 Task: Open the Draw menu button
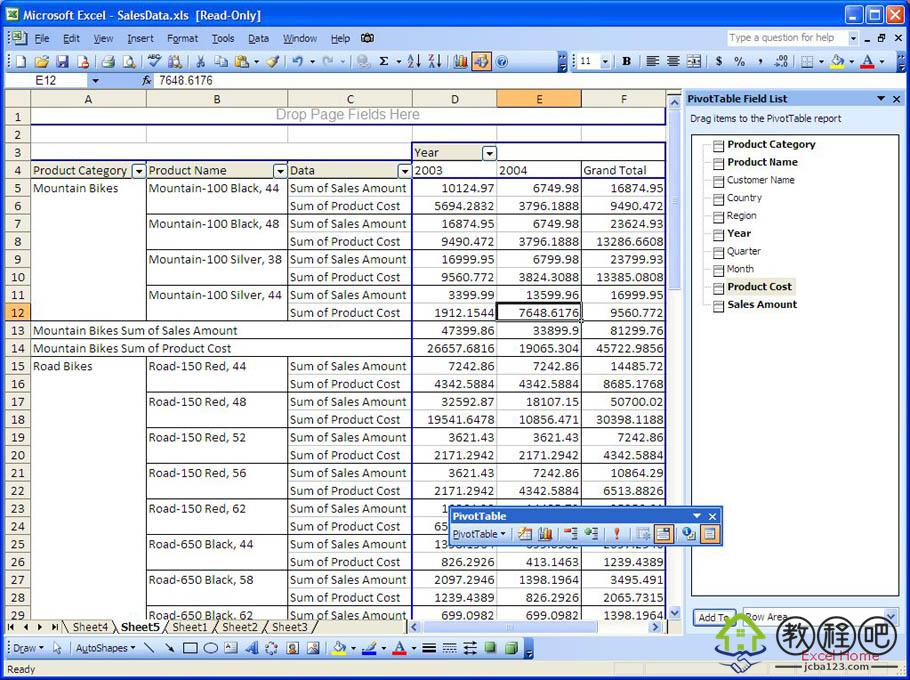27,648
